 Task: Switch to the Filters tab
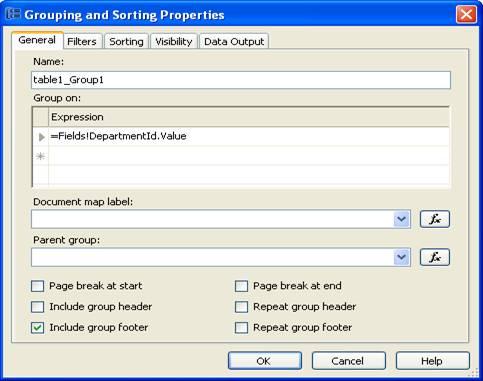pyautogui.click(x=82, y=42)
